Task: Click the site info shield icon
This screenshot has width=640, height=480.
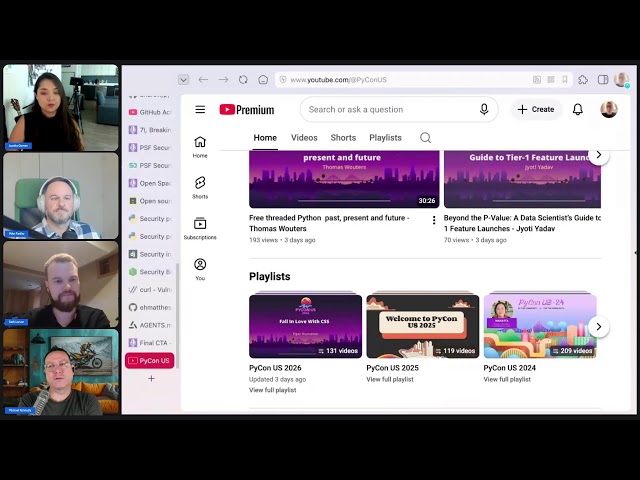Action: pos(283,80)
